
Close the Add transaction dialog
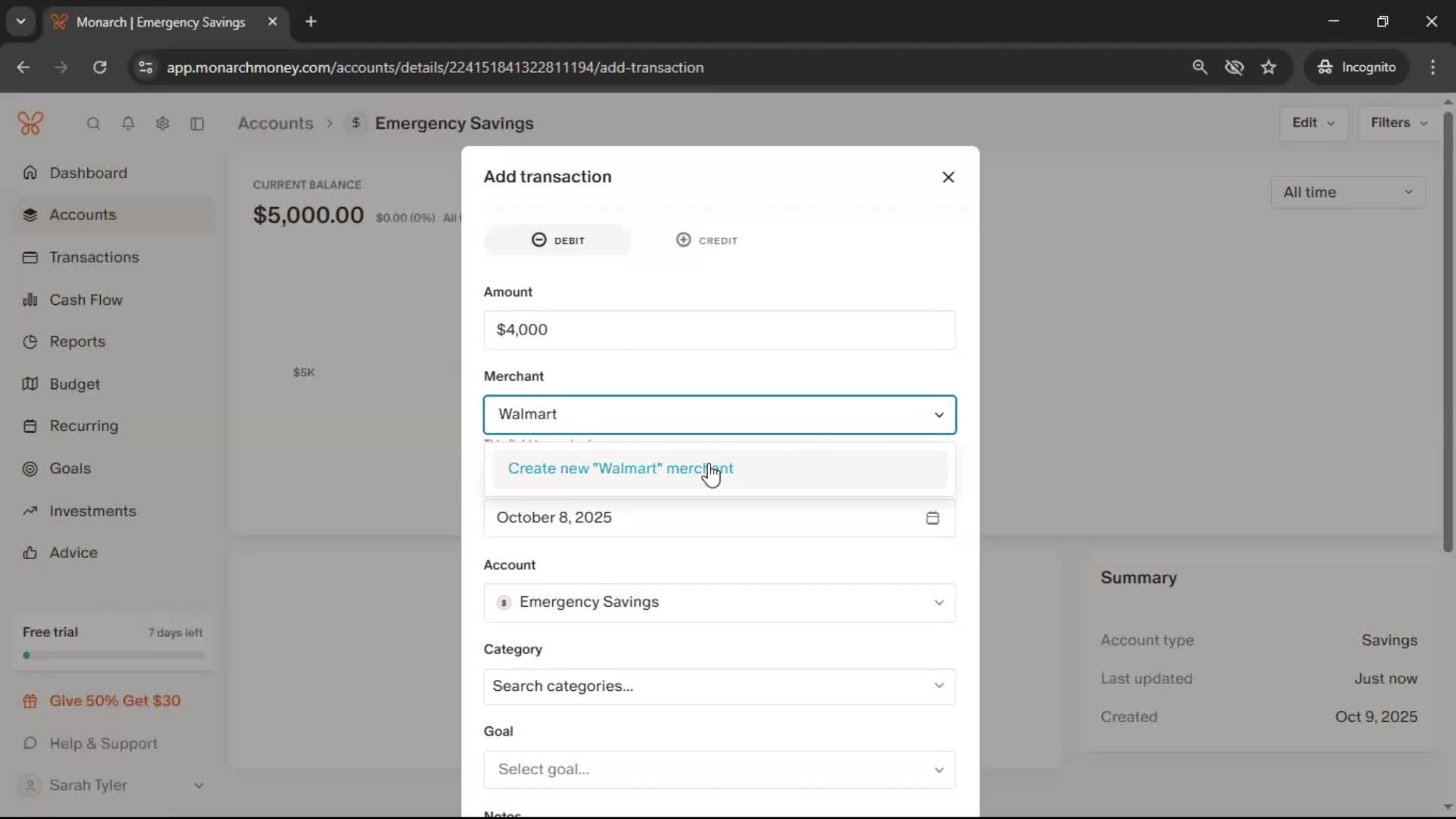coord(948,177)
